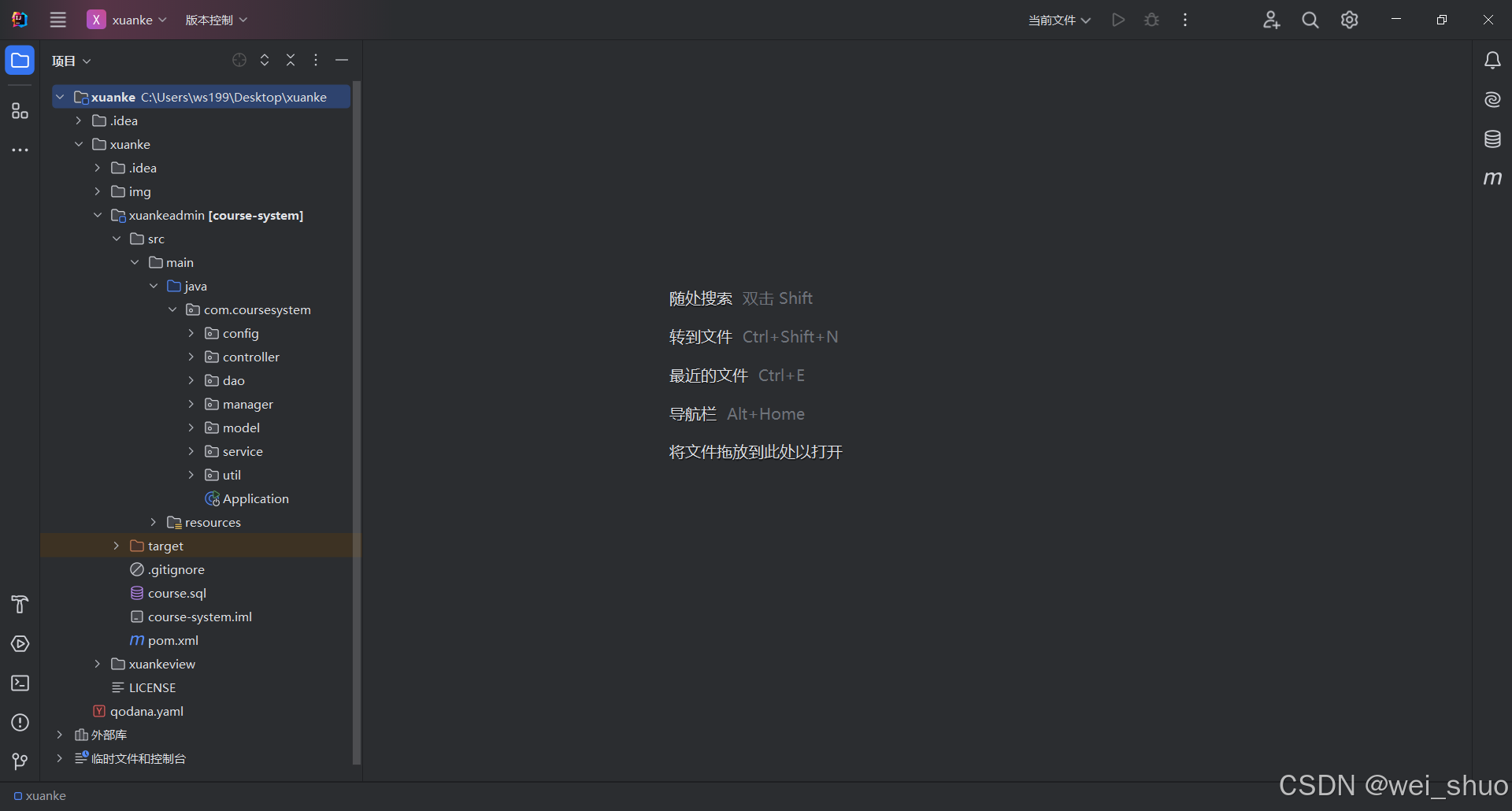
Task: Open more tool windows ellipsis icon
Action: coord(20,150)
